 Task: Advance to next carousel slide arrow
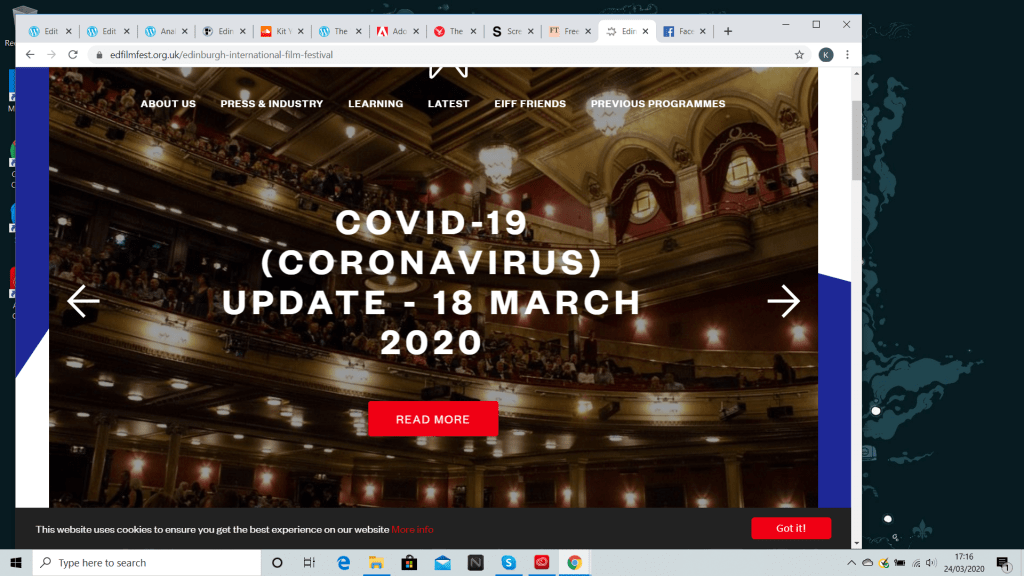783,301
